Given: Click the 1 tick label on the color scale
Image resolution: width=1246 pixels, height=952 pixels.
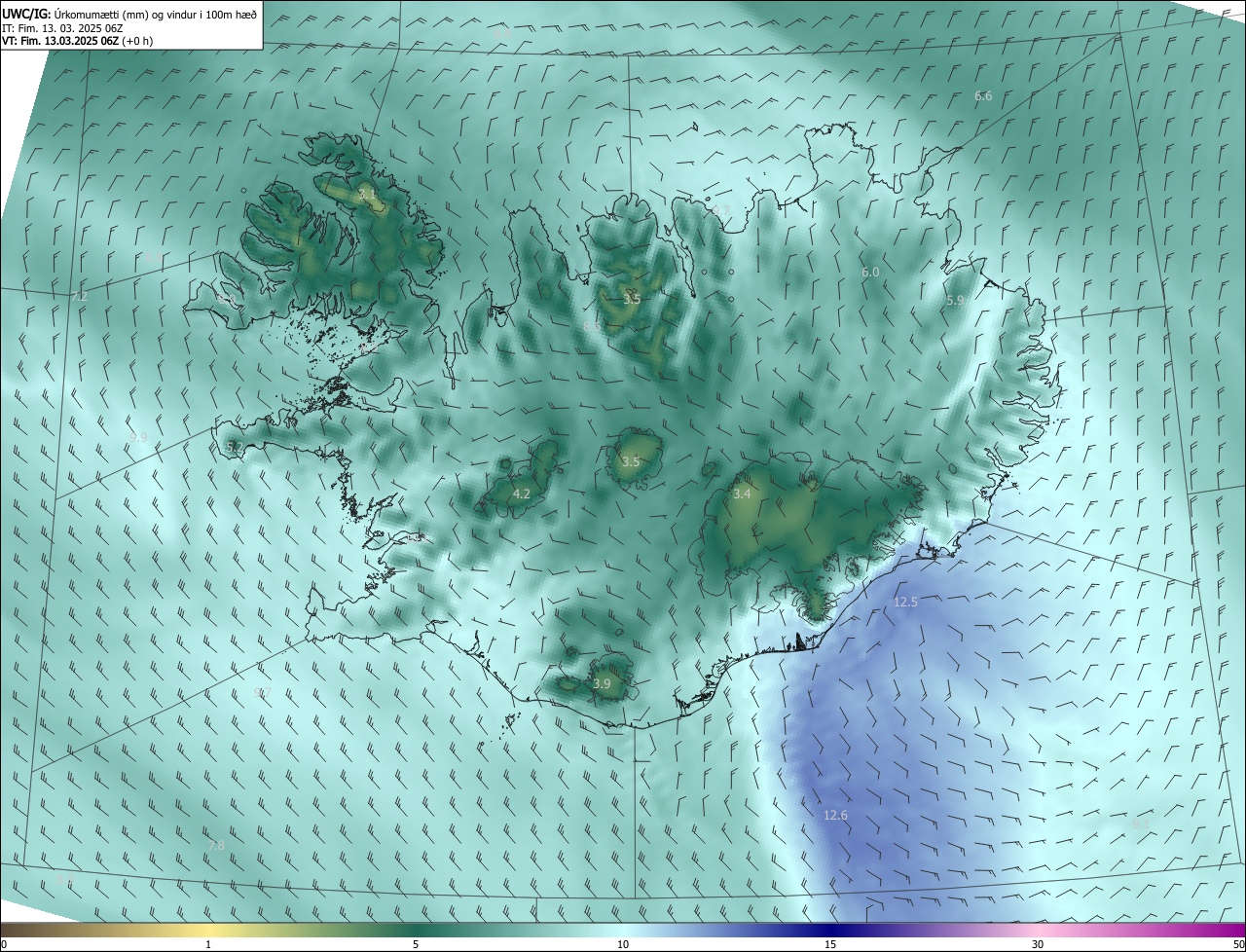Looking at the screenshot, I should click(x=208, y=945).
